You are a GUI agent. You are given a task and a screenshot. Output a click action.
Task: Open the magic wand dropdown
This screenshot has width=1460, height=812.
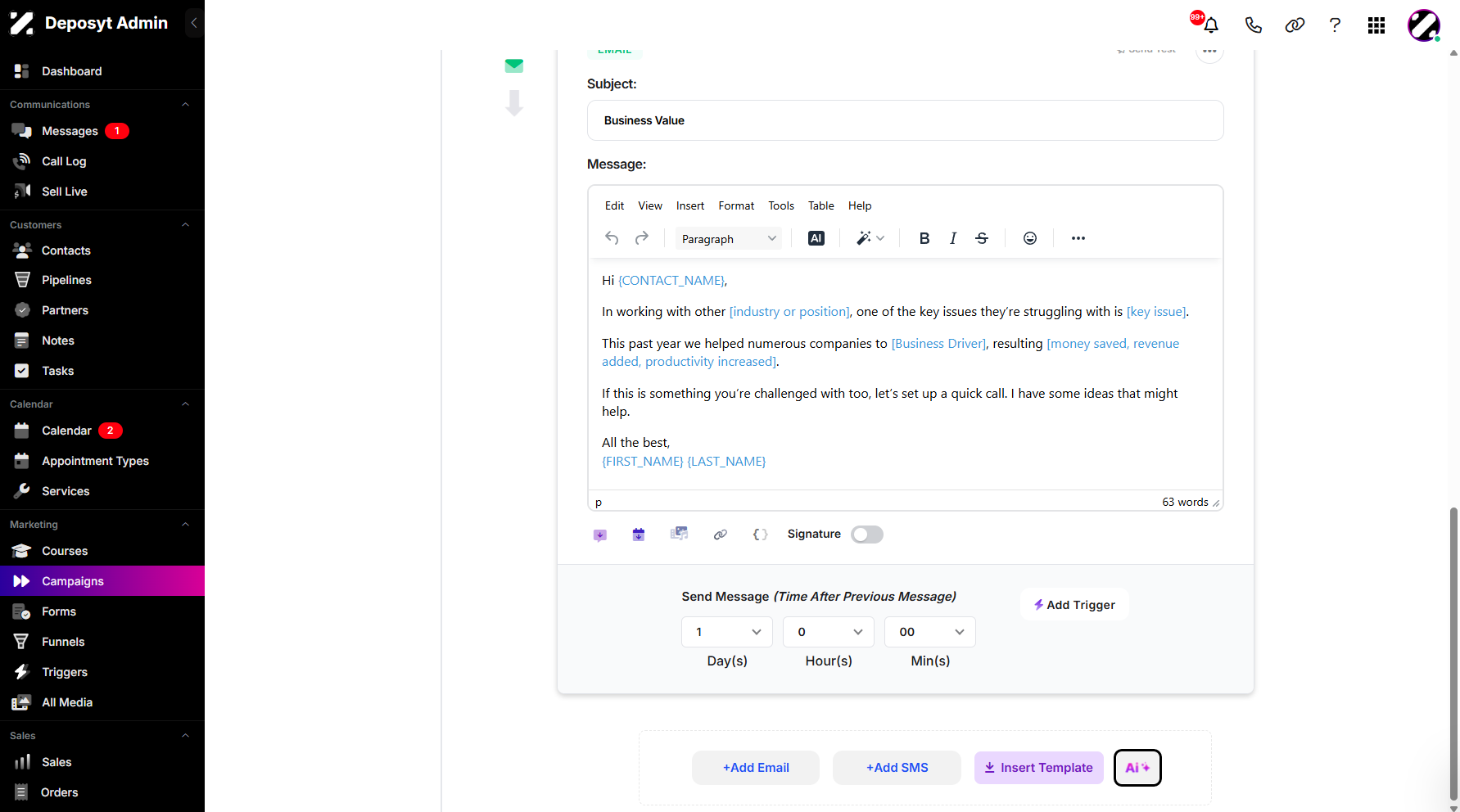tap(870, 238)
